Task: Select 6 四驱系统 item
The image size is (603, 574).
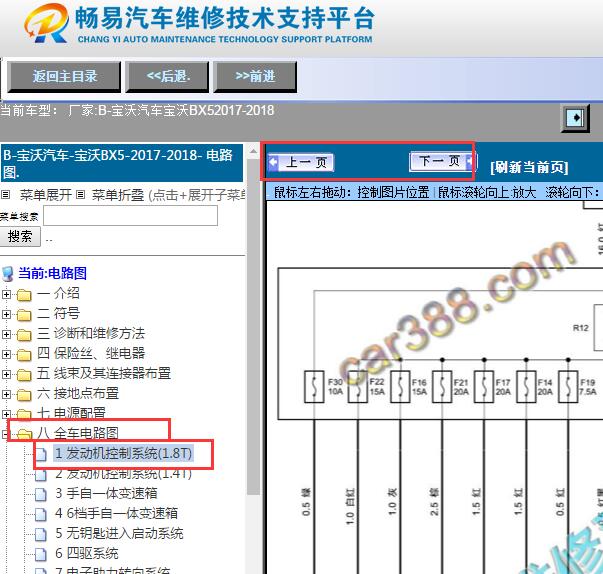Action: tap(87, 553)
